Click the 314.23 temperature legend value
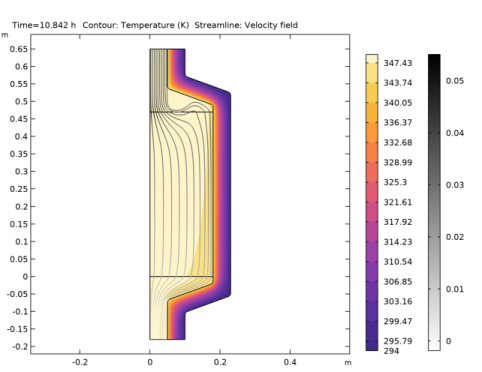Screen dimensions: 482x372 [398, 242]
